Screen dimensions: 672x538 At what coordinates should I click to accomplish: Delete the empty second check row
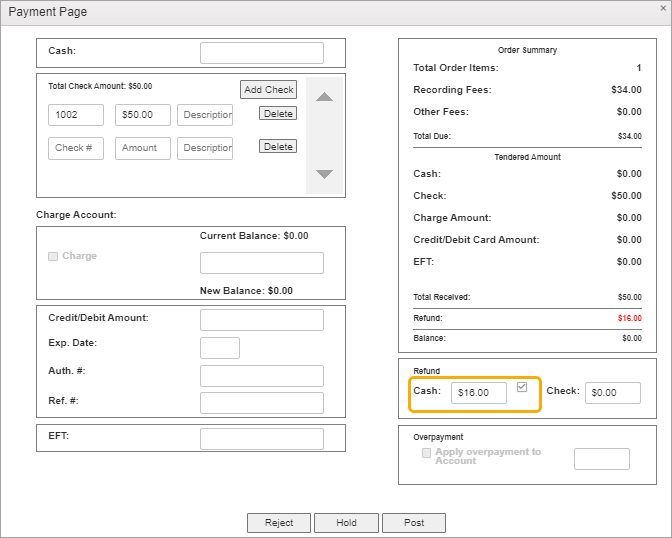pyautogui.click(x=278, y=147)
